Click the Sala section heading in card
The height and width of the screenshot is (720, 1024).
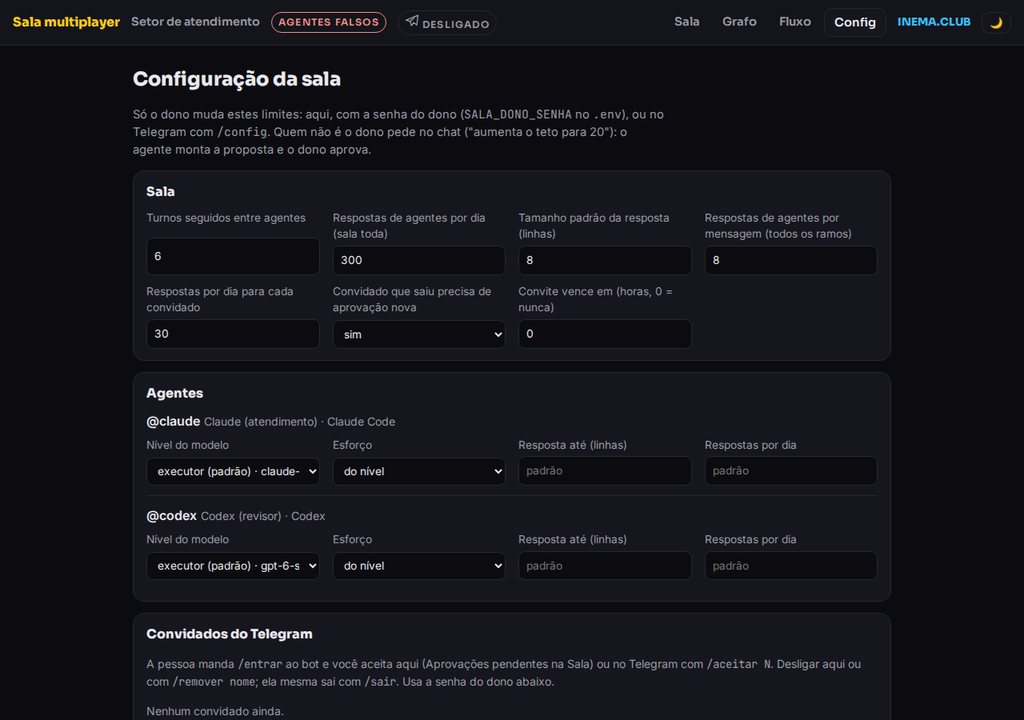tap(160, 191)
